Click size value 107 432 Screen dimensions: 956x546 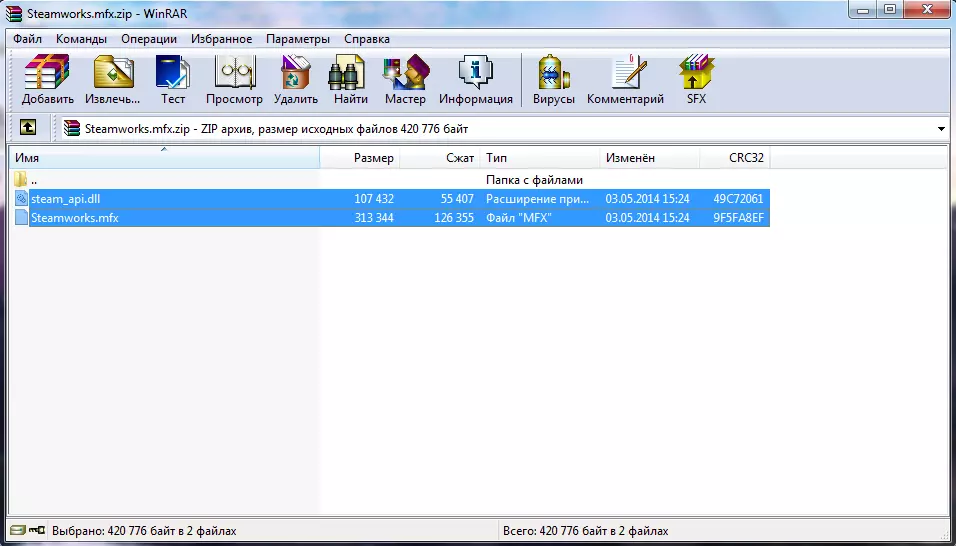pos(374,199)
